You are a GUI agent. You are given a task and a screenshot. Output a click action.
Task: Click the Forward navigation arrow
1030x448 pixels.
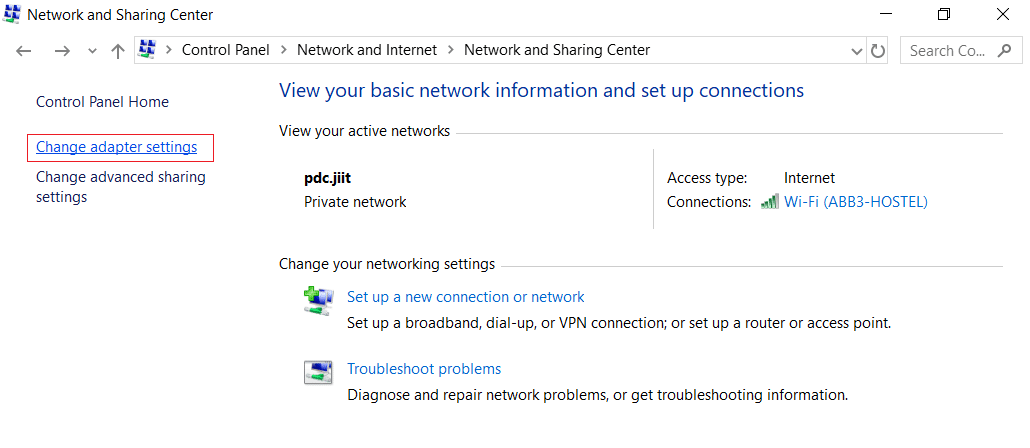tap(61, 51)
